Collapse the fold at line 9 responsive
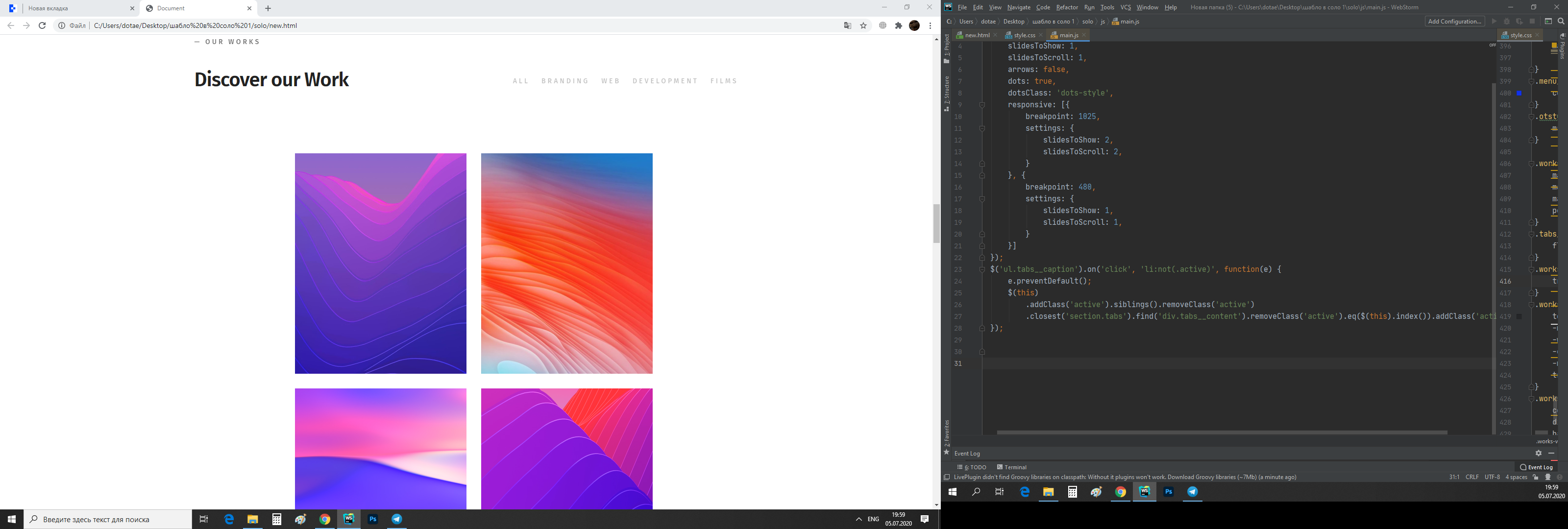The image size is (1568, 529). [982, 105]
